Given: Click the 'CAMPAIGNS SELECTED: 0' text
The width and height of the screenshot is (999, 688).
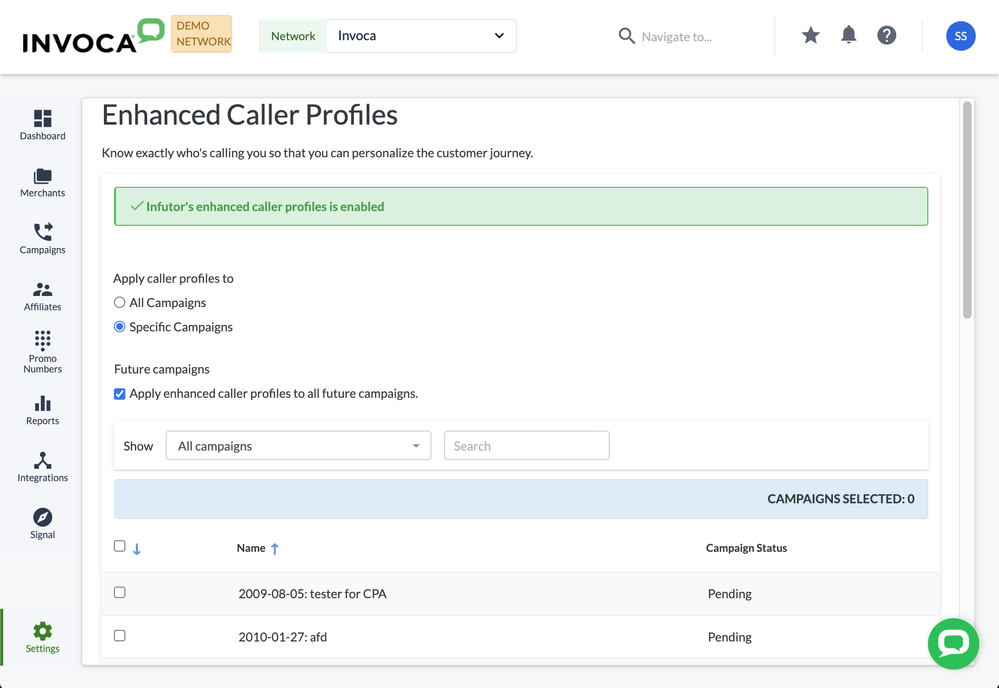Looking at the screenshot, I should (x=840, y=499).
